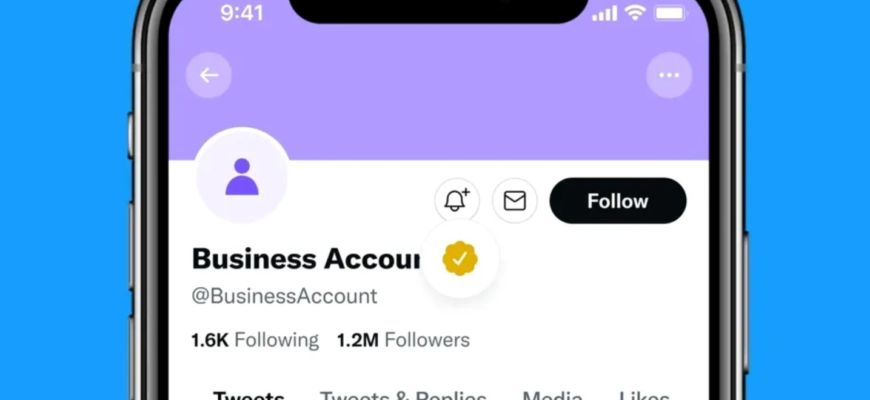Switch to the Tweets tab
The height and width of the screenshot is (400, 870).
click(248, 395)
